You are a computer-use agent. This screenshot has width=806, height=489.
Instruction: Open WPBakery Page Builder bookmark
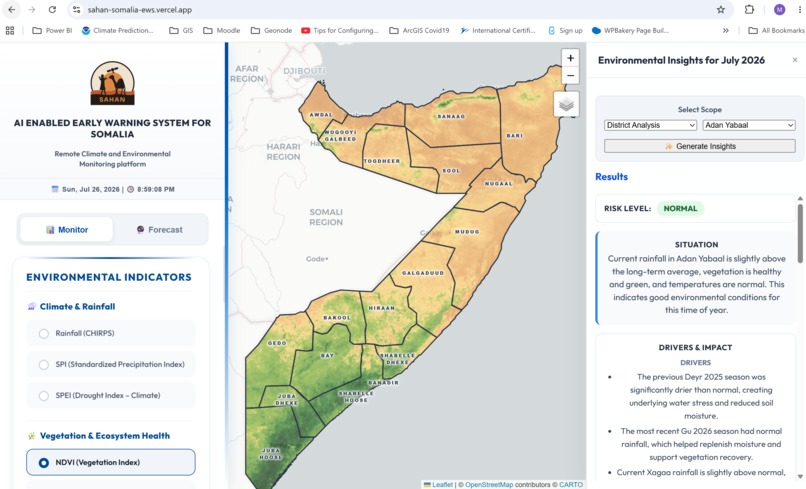[x=630, y=30]
